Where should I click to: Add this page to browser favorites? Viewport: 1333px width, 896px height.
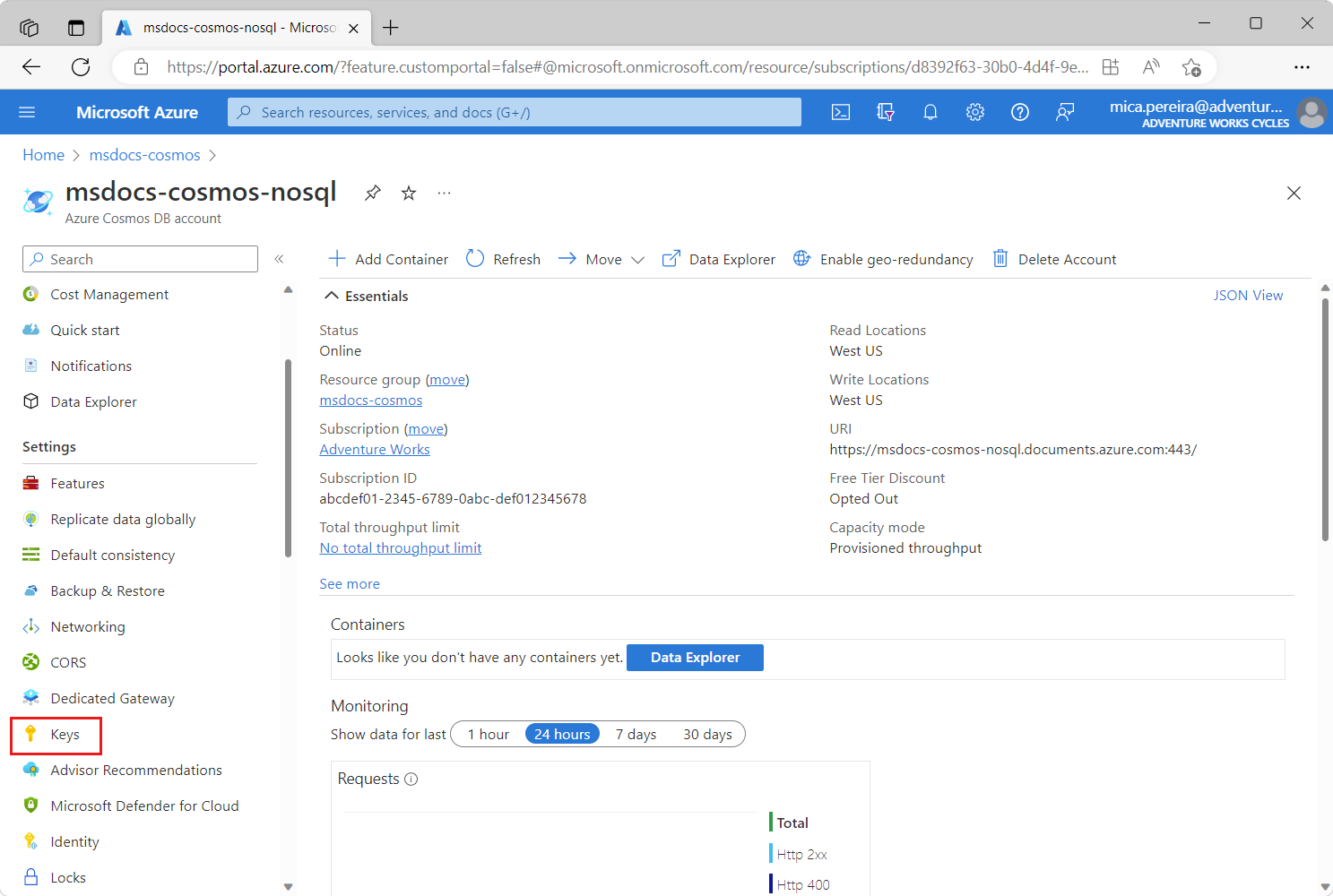1191,67
